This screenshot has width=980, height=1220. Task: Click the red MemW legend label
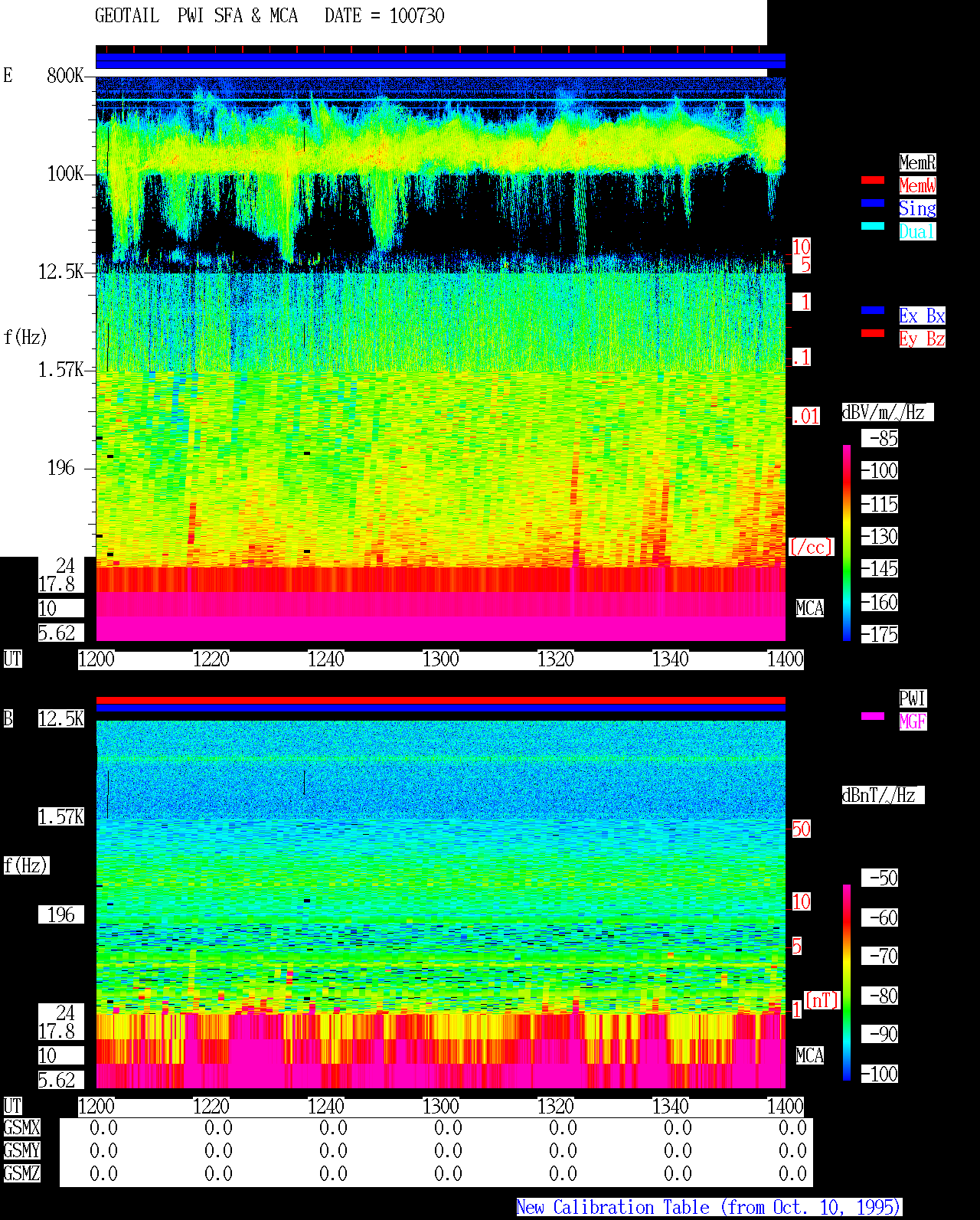click(x=917, y=185)
